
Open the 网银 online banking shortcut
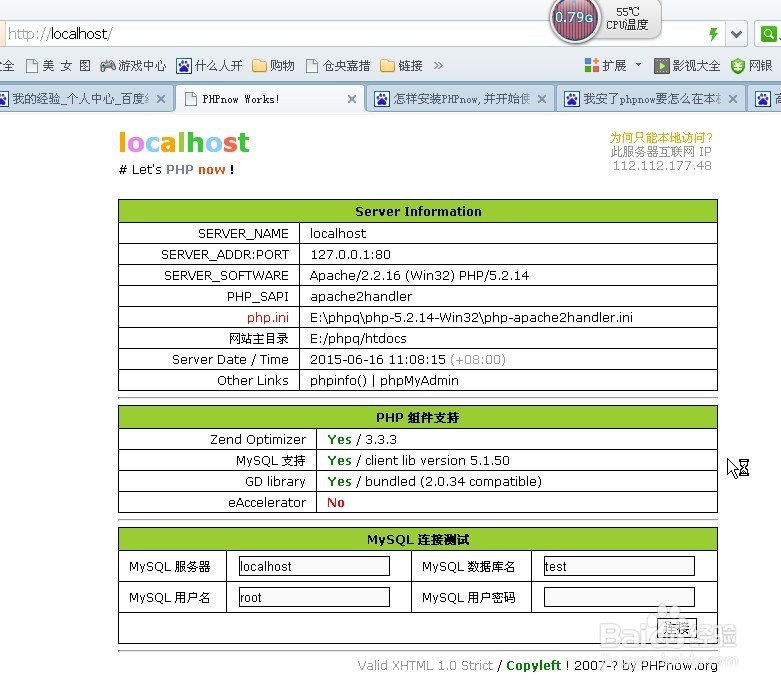coord(752,66)
